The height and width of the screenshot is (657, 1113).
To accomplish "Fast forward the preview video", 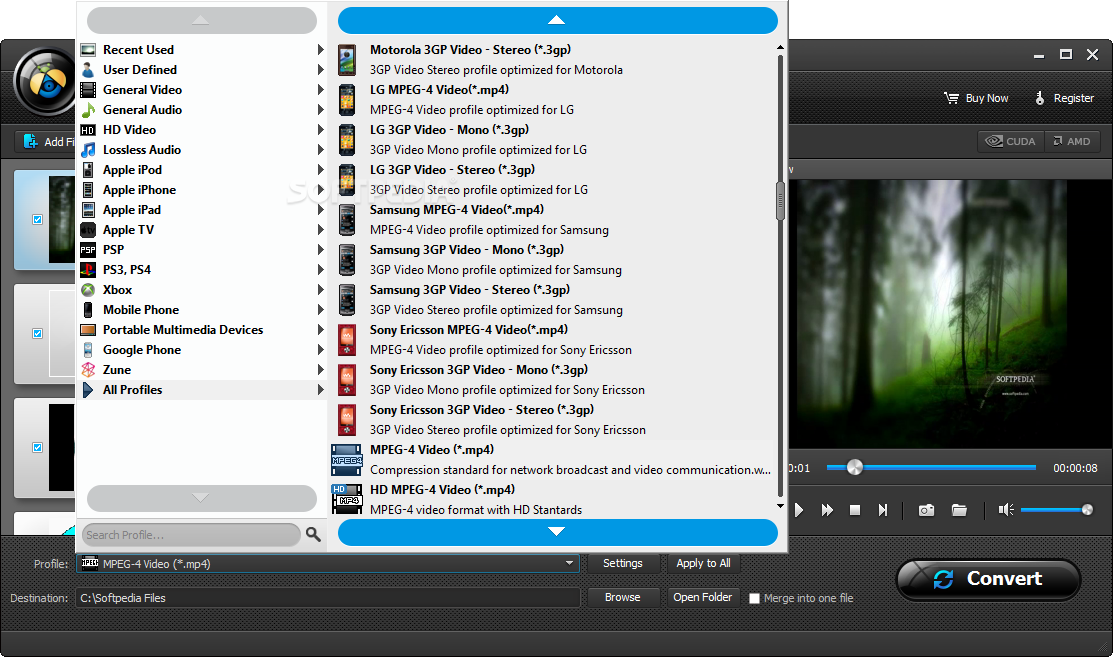I will coord(827,510).
